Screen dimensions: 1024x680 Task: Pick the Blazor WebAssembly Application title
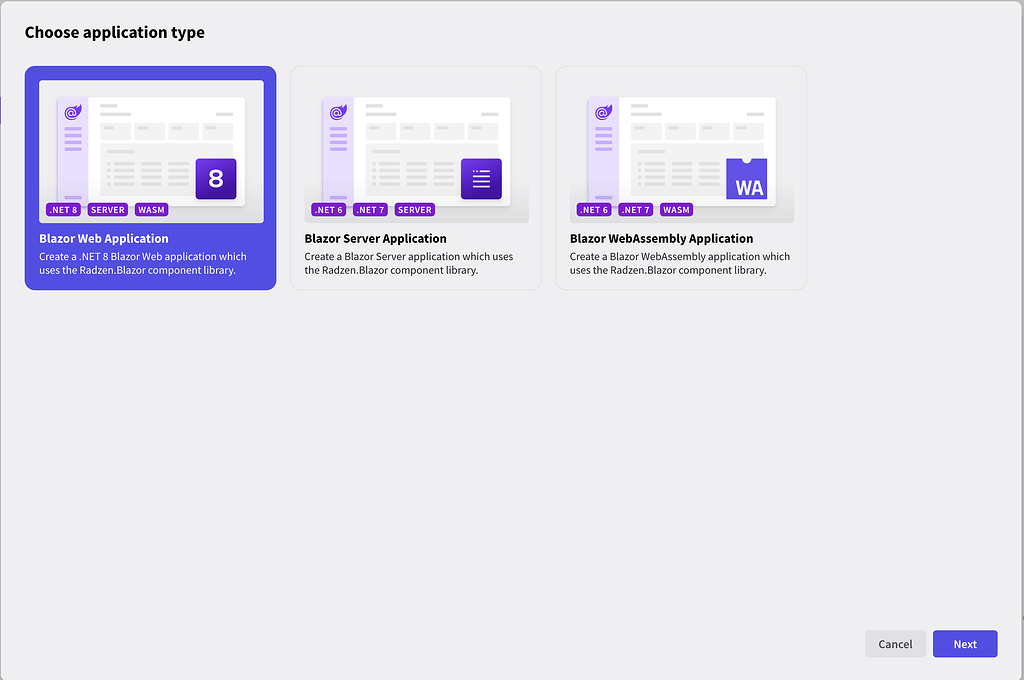point(661,239)
